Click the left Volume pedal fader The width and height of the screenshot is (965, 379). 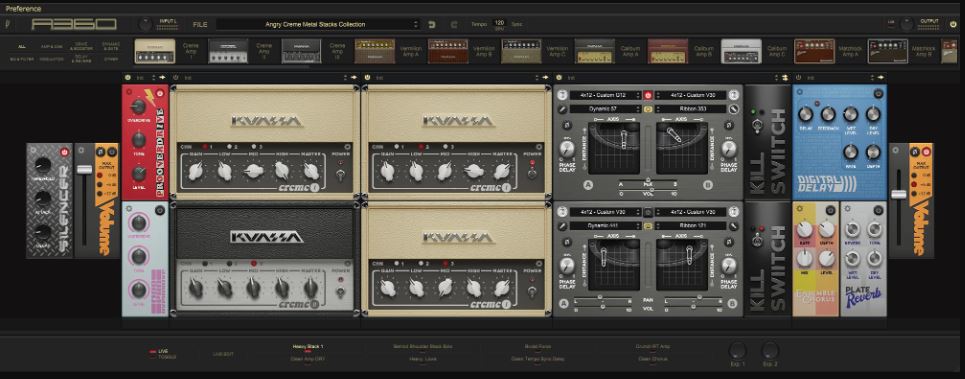click(84, 170)
